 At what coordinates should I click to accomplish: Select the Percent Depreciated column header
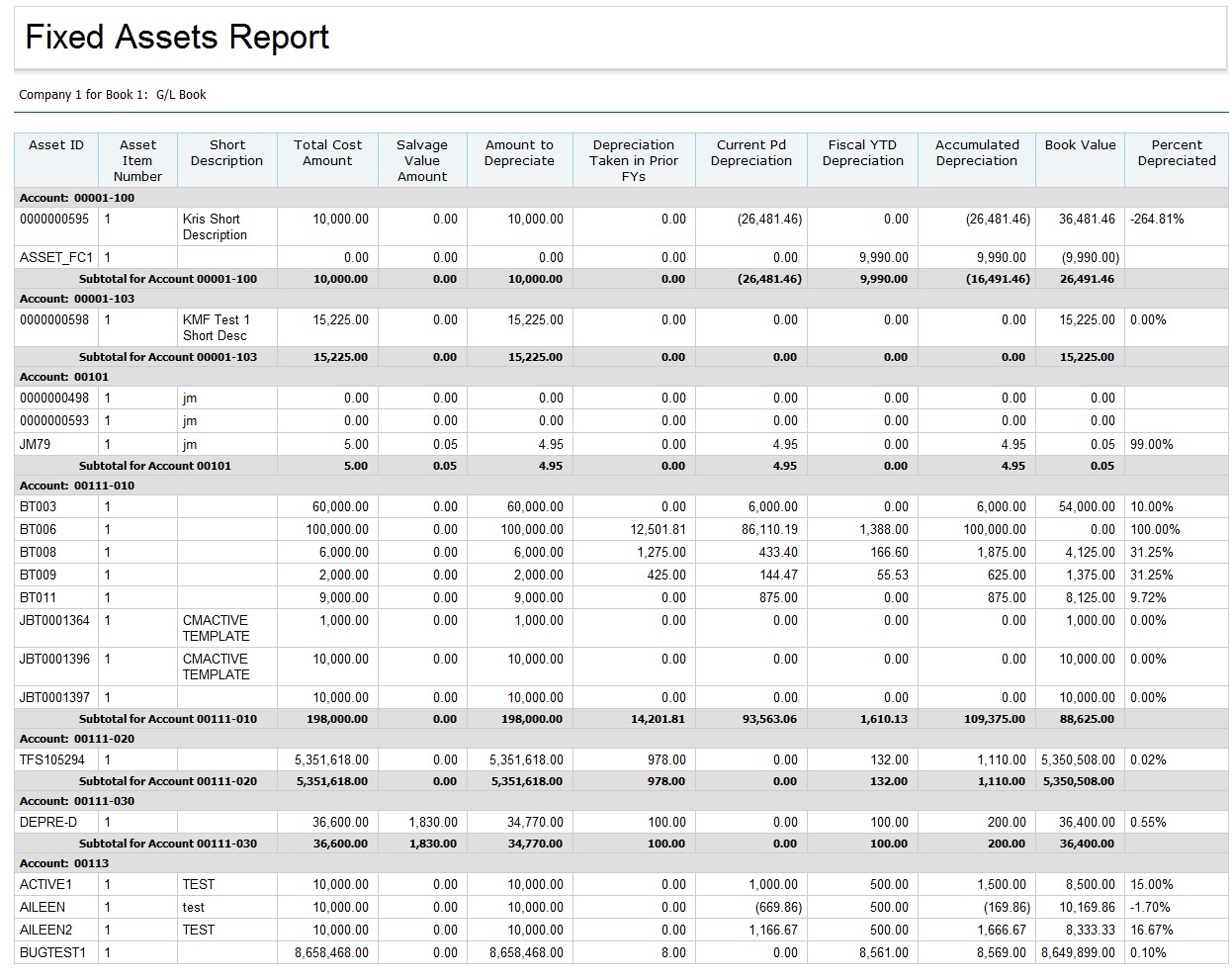(1176, 152)
